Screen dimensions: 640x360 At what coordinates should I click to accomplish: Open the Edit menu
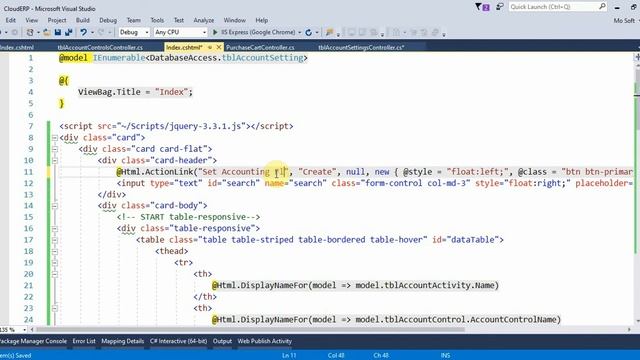tap(11, 20)
